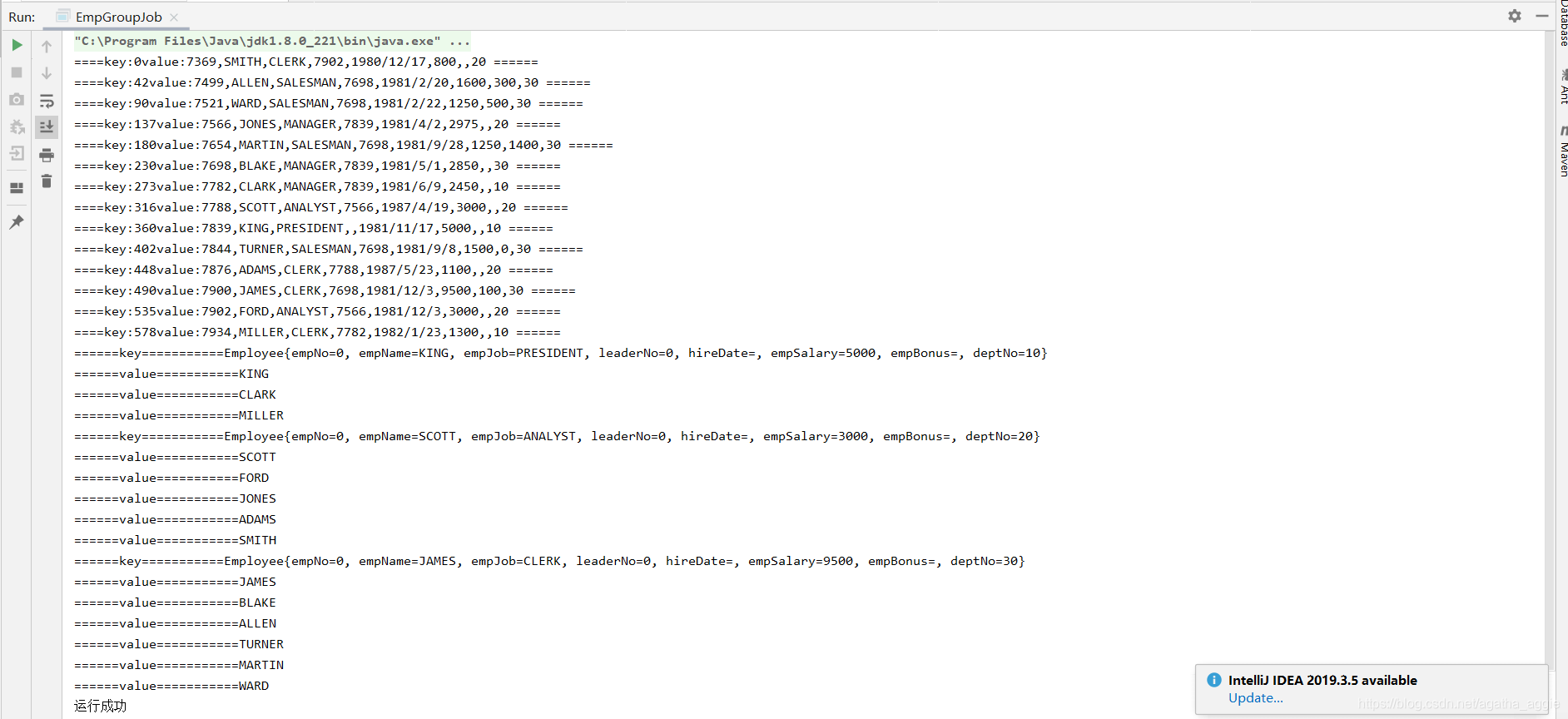Jump up the stack trace arrow
1568x719 pixels.
pos(47,47)
